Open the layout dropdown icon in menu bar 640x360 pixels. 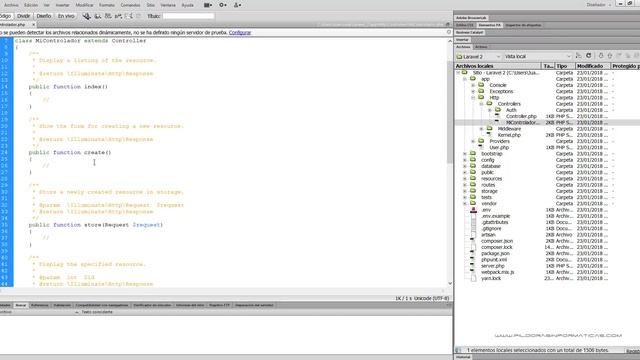click(208, 5)
